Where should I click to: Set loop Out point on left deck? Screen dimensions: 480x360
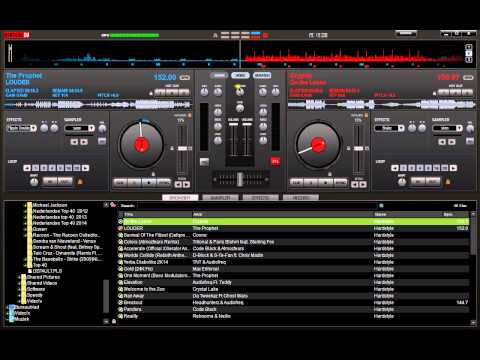[65, 181]
